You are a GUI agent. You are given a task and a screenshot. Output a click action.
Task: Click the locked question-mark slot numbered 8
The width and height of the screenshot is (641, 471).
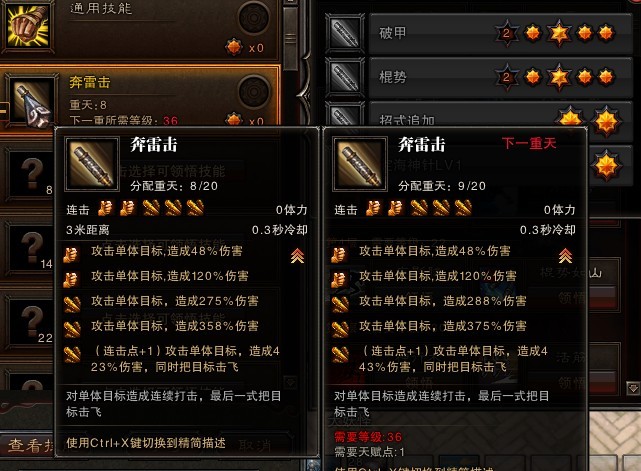[31, 175]
